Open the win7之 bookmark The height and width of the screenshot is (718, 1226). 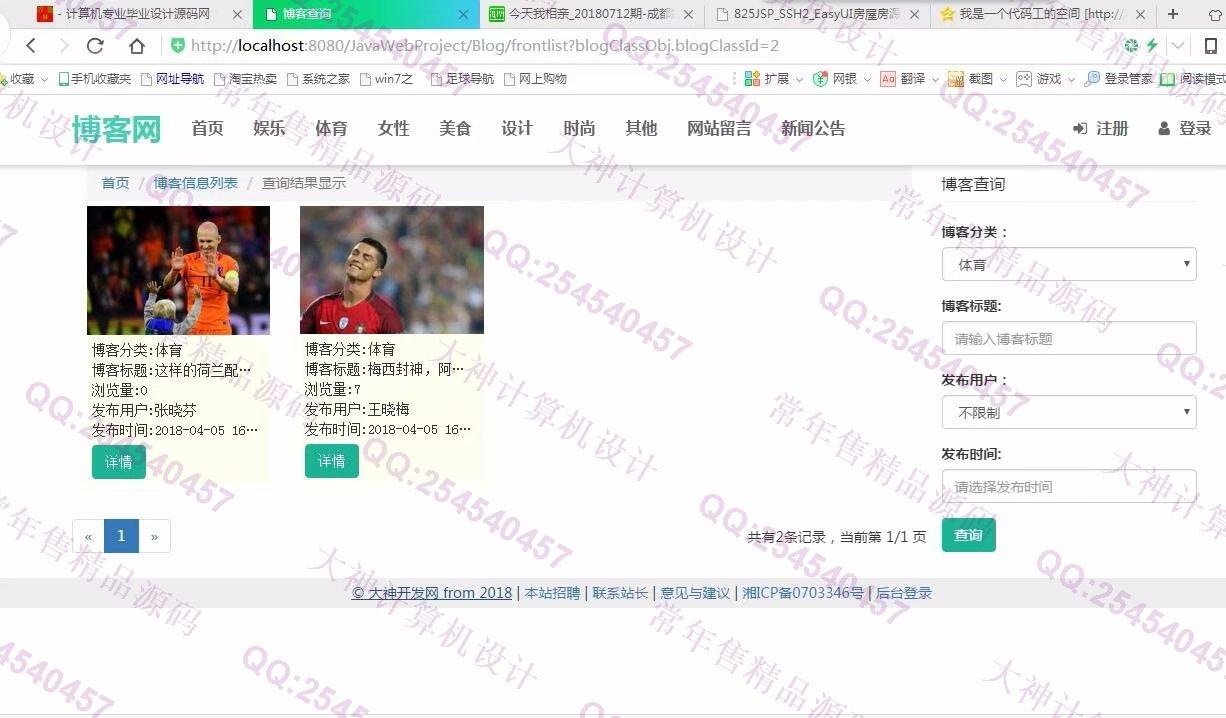click(386, 78)
